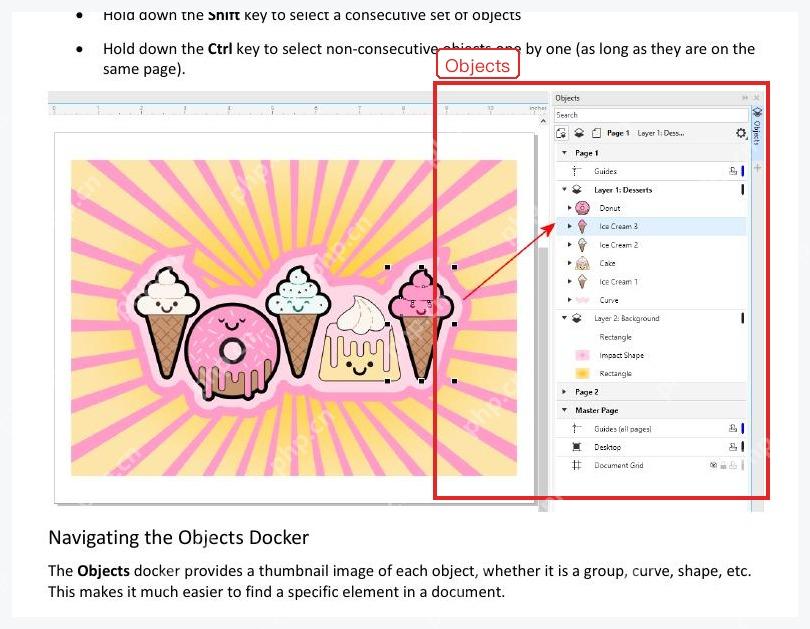Click the blue color swatch of Guides (all pages)
The image size is (810, 629).
point(743,429)
